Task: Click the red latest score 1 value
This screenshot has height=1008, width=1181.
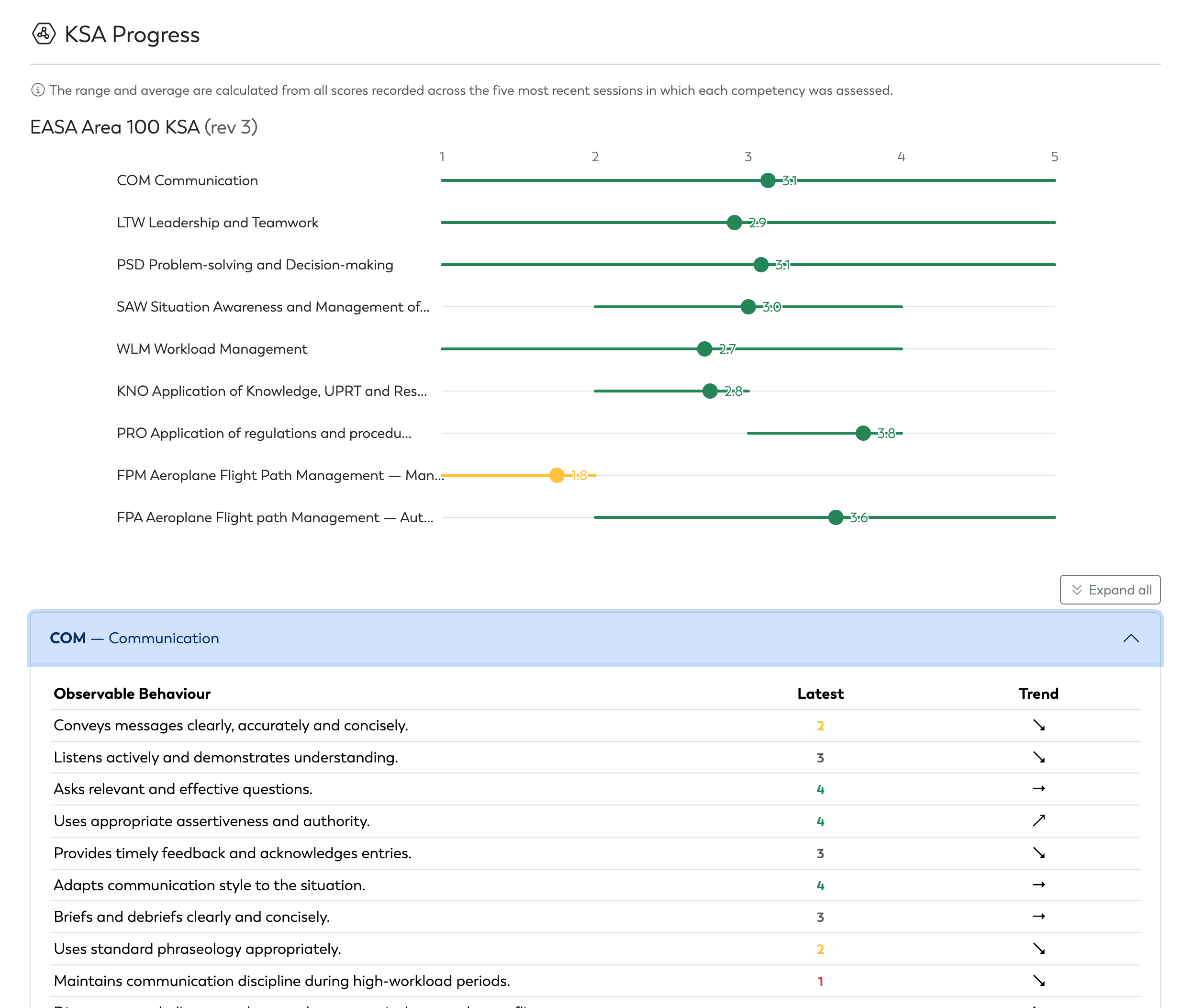Action: point(820,981)
